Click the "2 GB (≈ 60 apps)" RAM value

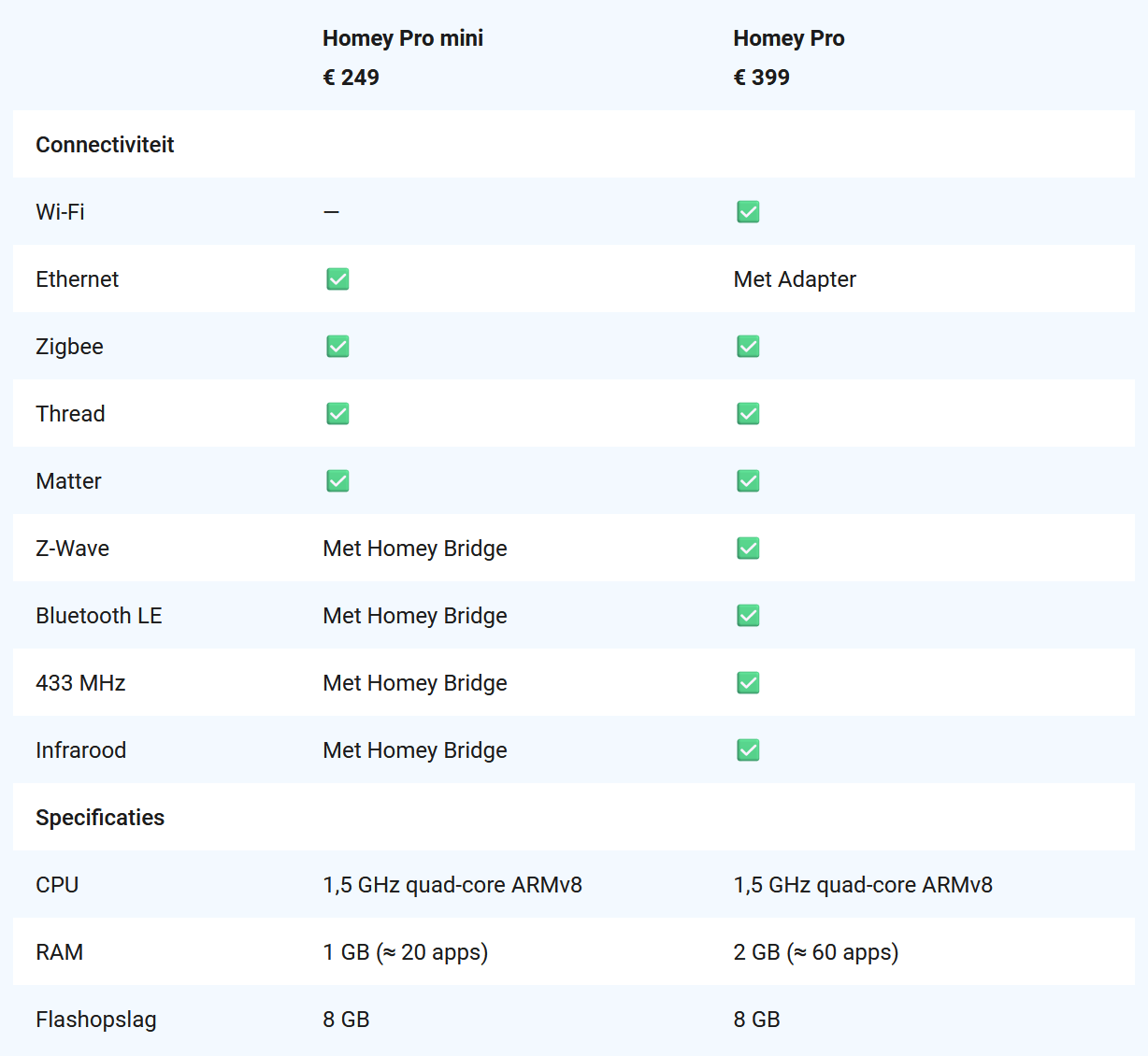[x=815, y=952]
